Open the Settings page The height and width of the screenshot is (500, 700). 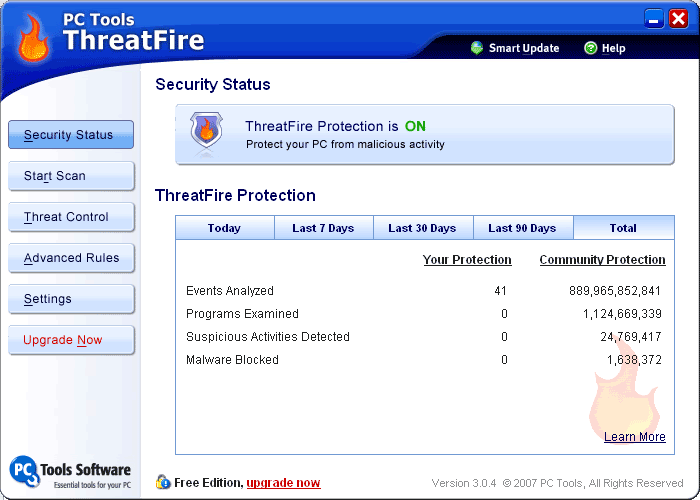coord(70,299)
